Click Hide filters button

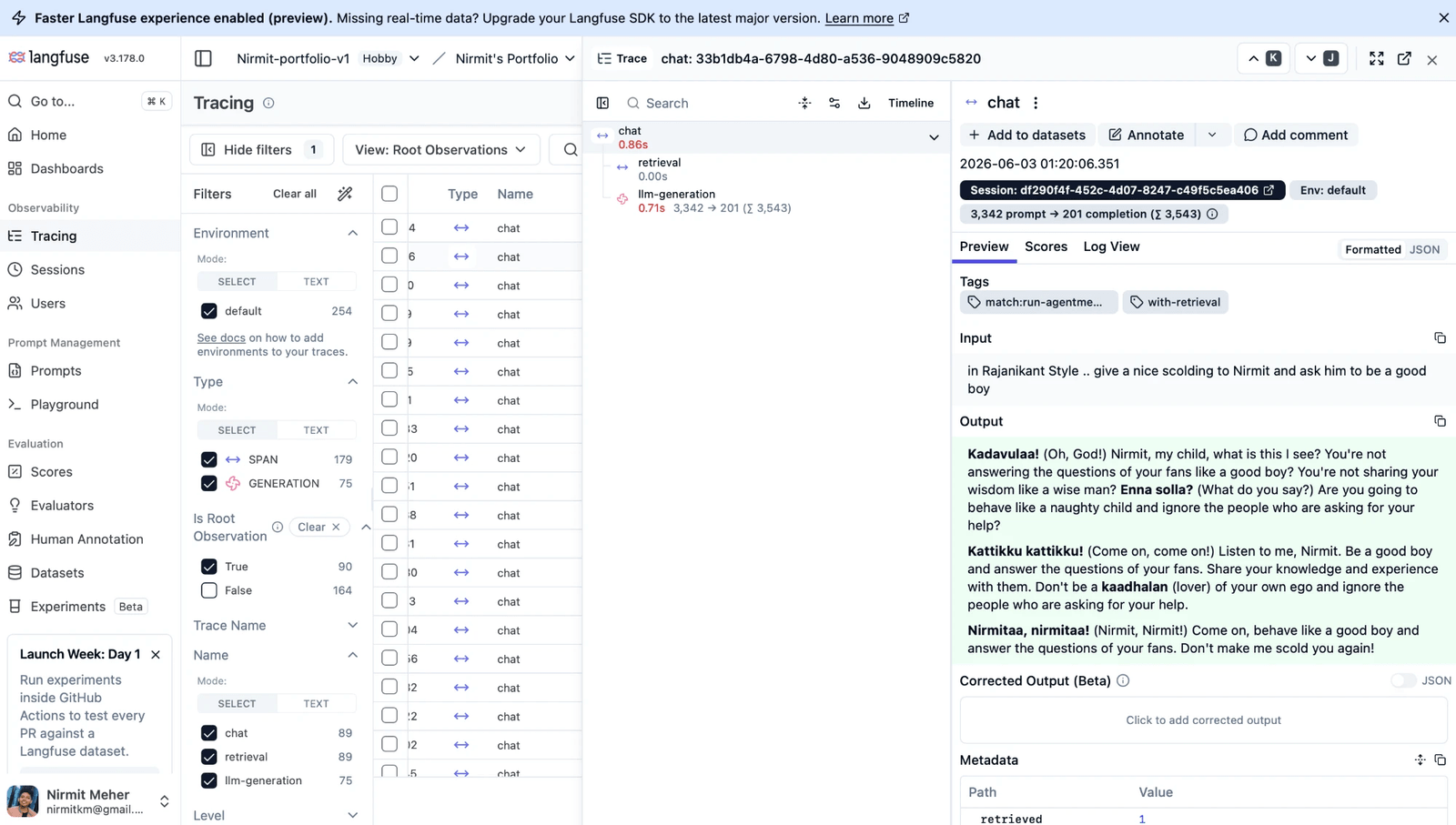coord(261,149)
